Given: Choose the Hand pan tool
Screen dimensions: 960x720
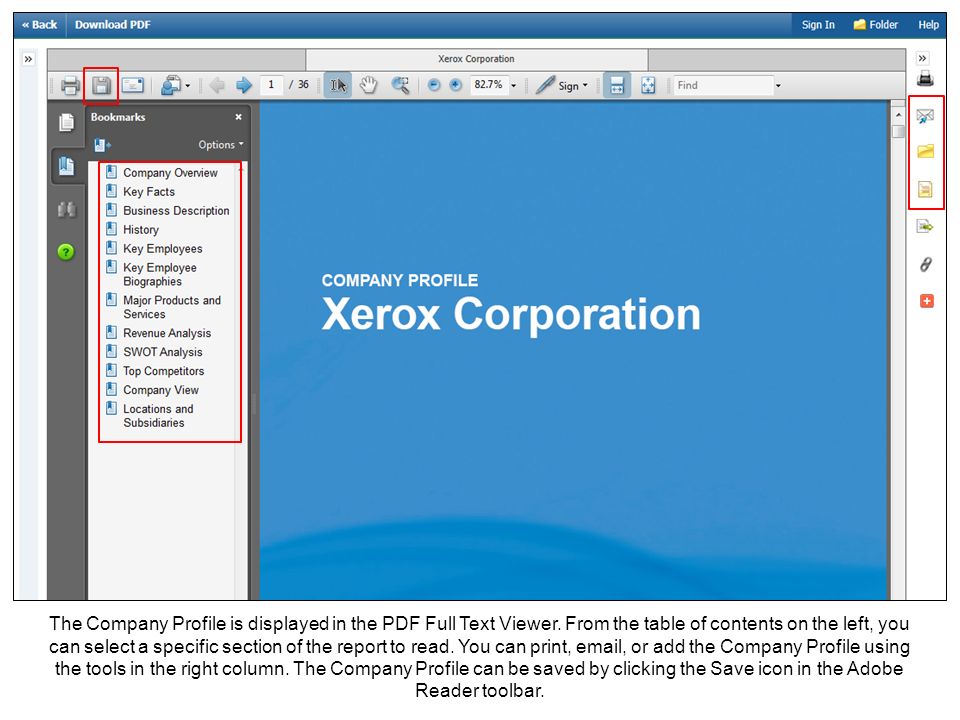Looking at the screenshot, I should 369,85.
